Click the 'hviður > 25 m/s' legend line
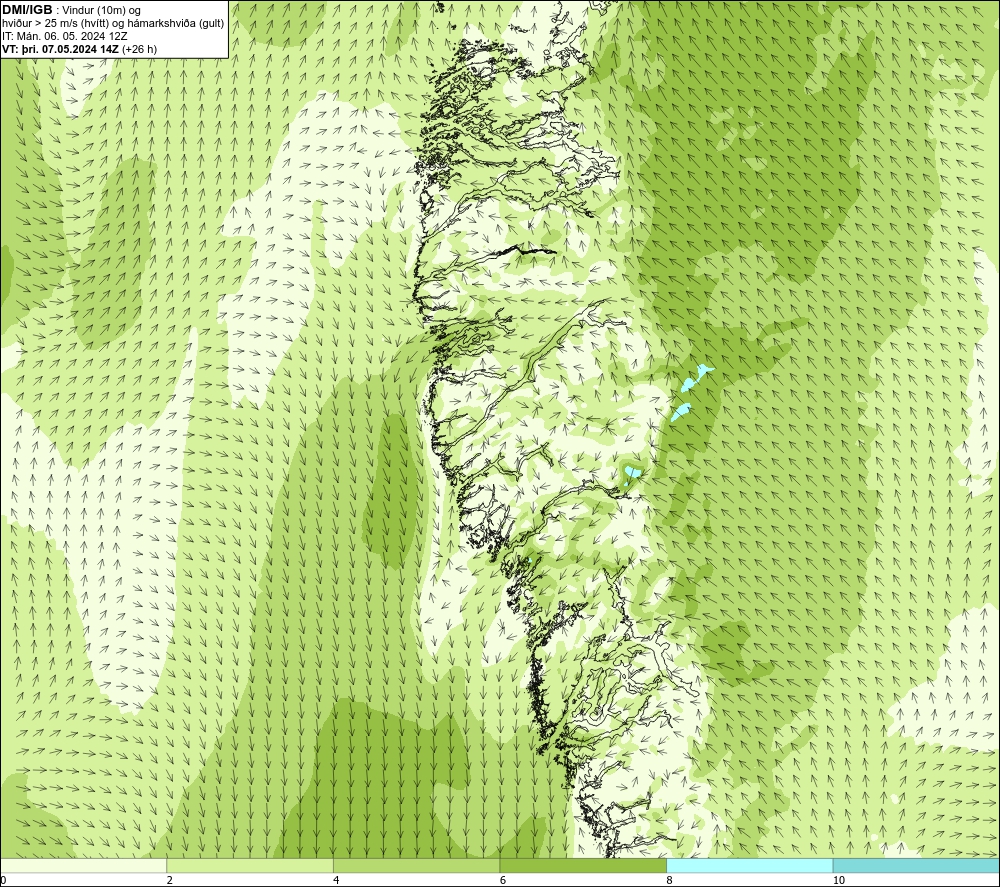1000x887 pixels. tap(113, 23)
